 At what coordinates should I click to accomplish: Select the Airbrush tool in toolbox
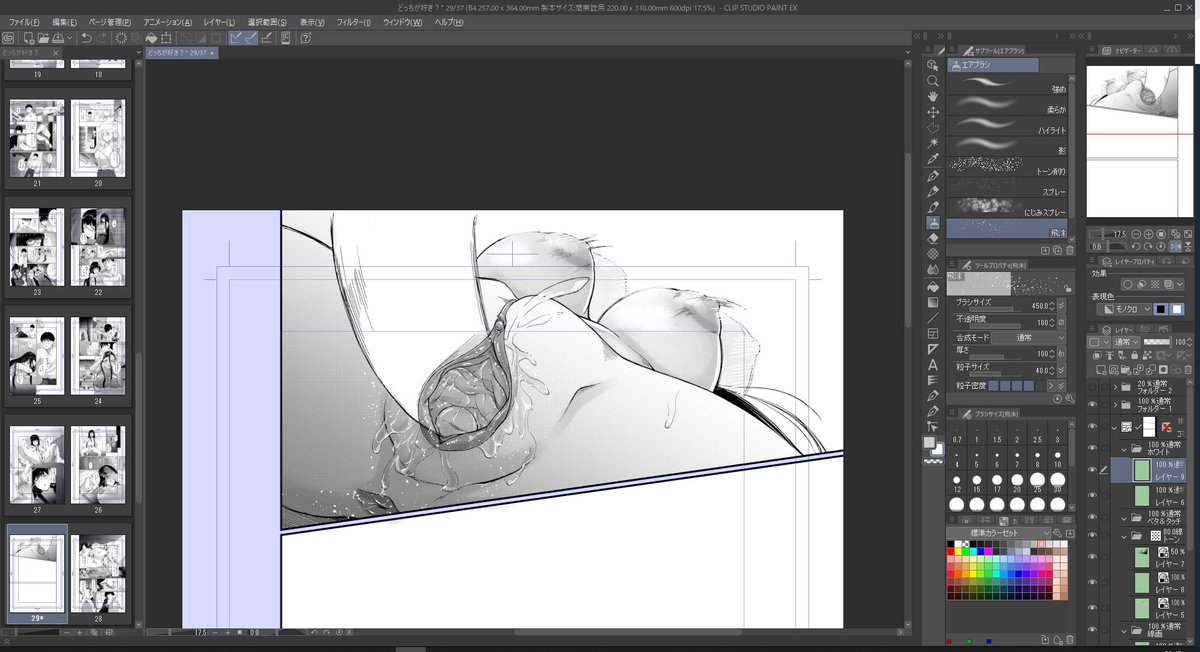933,223
